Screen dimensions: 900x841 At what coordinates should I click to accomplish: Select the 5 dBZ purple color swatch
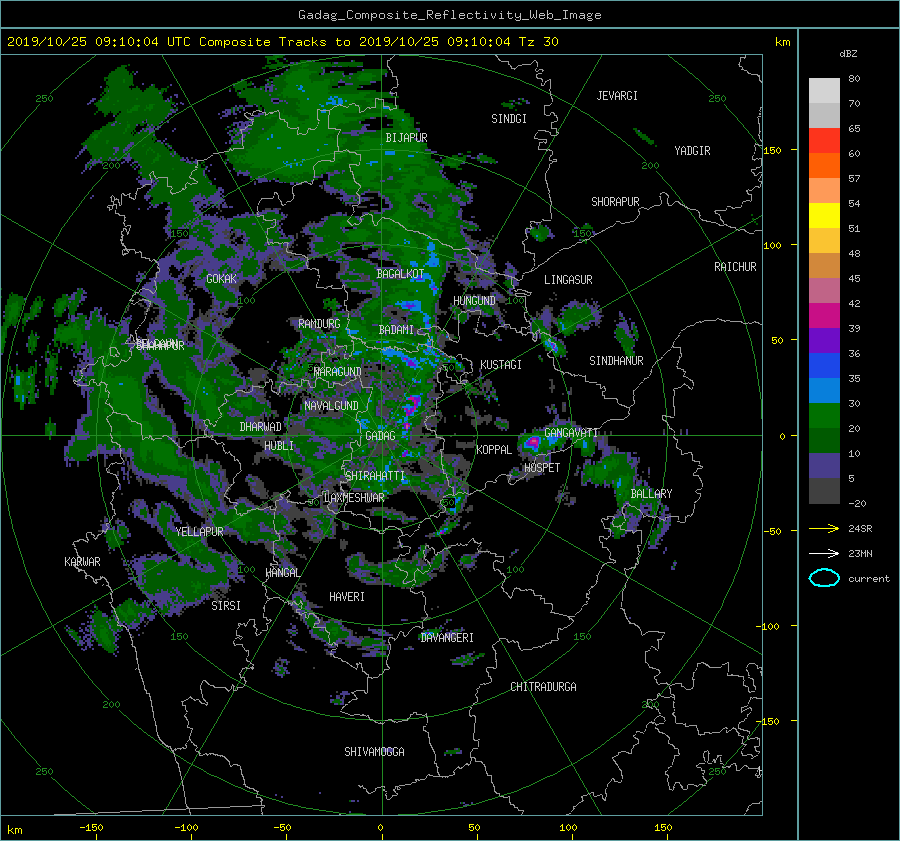824,466
